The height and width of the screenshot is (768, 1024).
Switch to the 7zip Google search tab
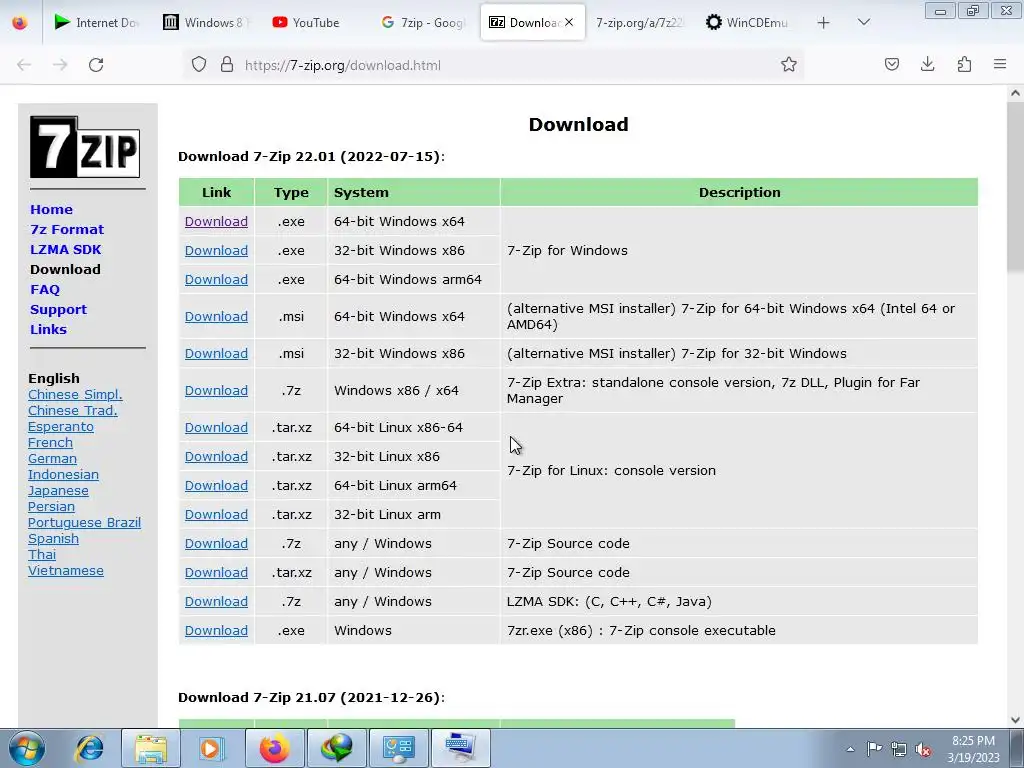pos(423,22)
